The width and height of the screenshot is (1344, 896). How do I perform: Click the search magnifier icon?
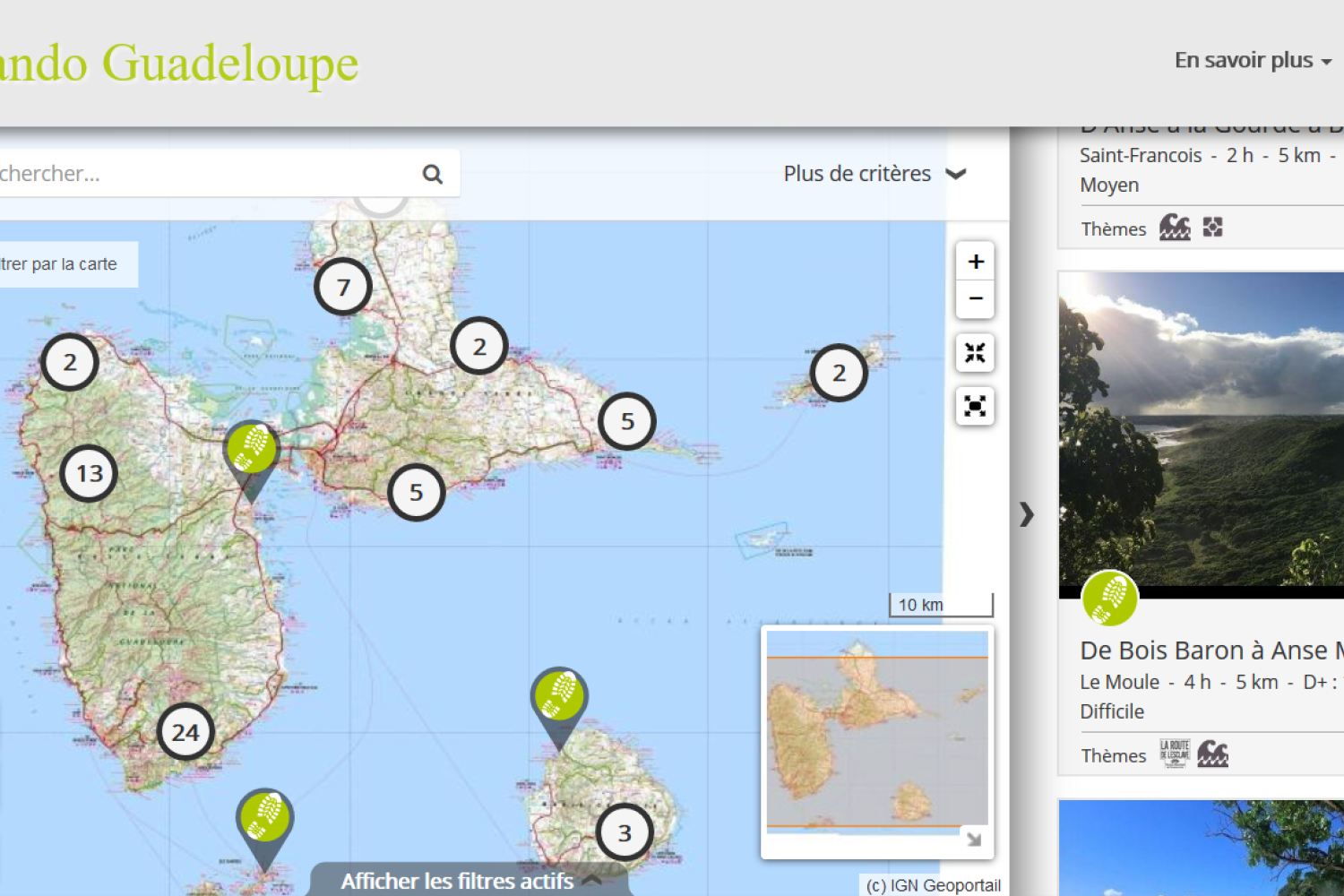433,174
